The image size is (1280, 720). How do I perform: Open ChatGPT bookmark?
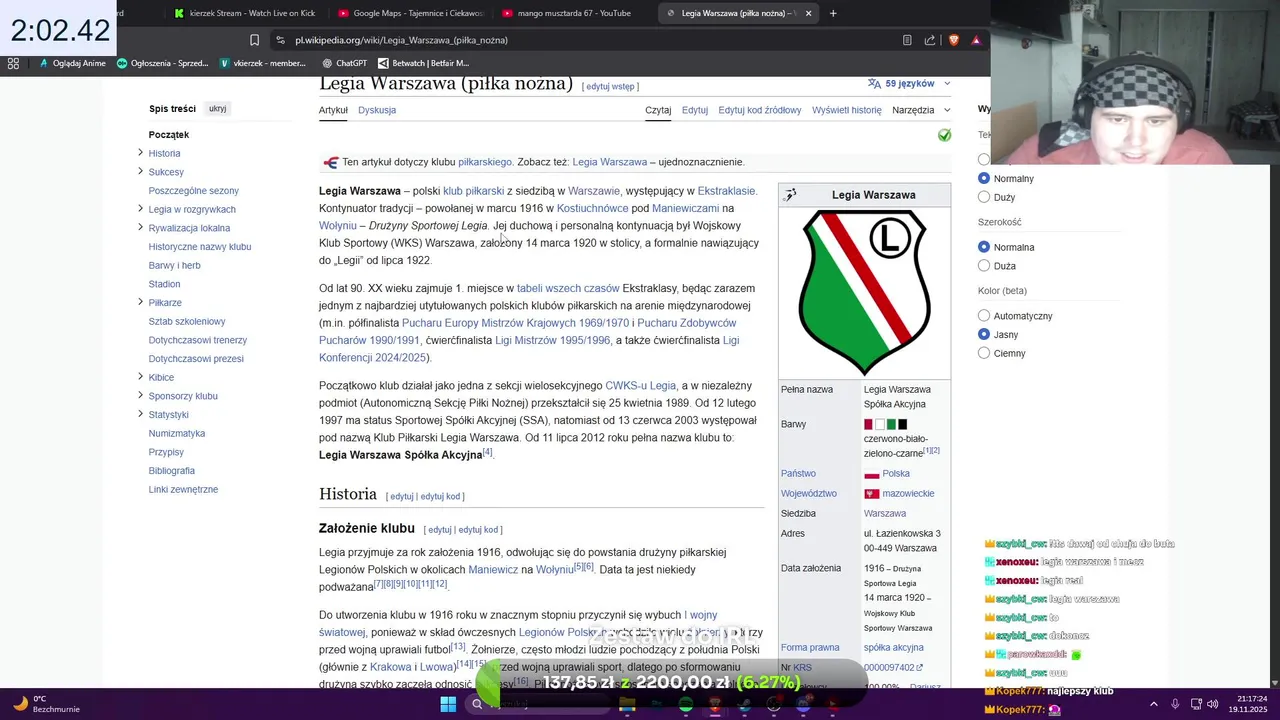[x=343, y=63]
